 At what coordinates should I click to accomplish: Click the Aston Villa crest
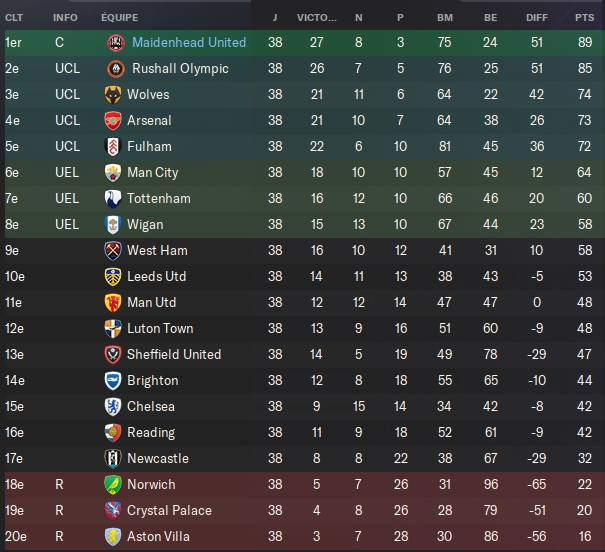pos(113,537)
